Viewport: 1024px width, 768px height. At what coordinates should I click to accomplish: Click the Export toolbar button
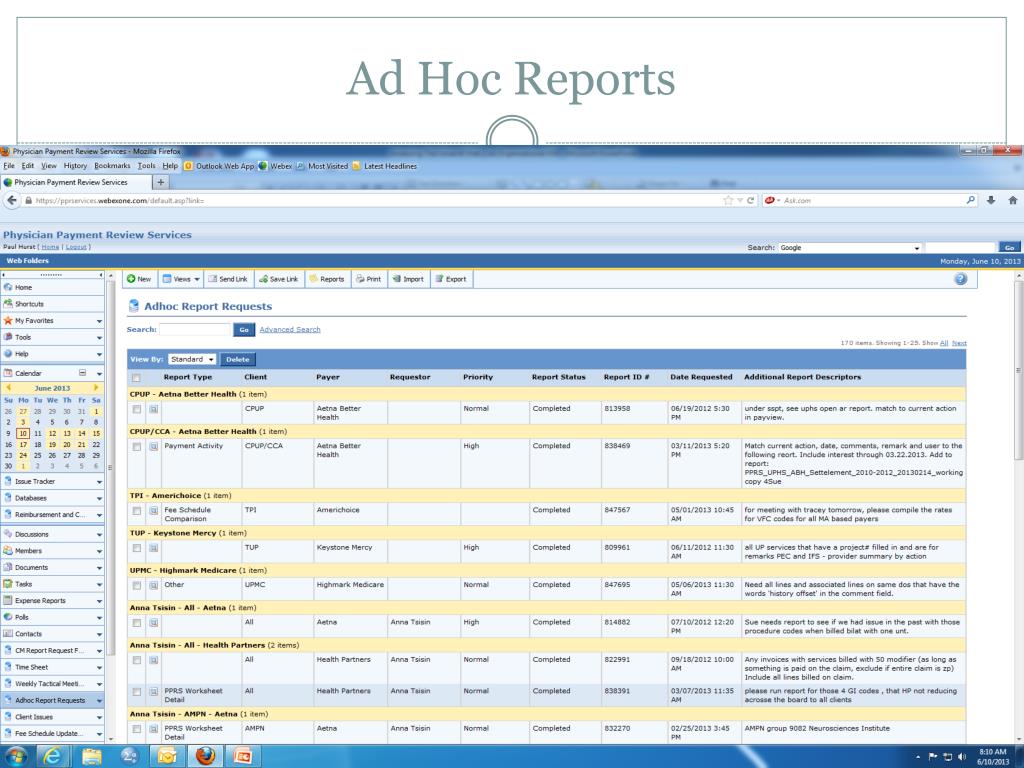pos(451,279)
